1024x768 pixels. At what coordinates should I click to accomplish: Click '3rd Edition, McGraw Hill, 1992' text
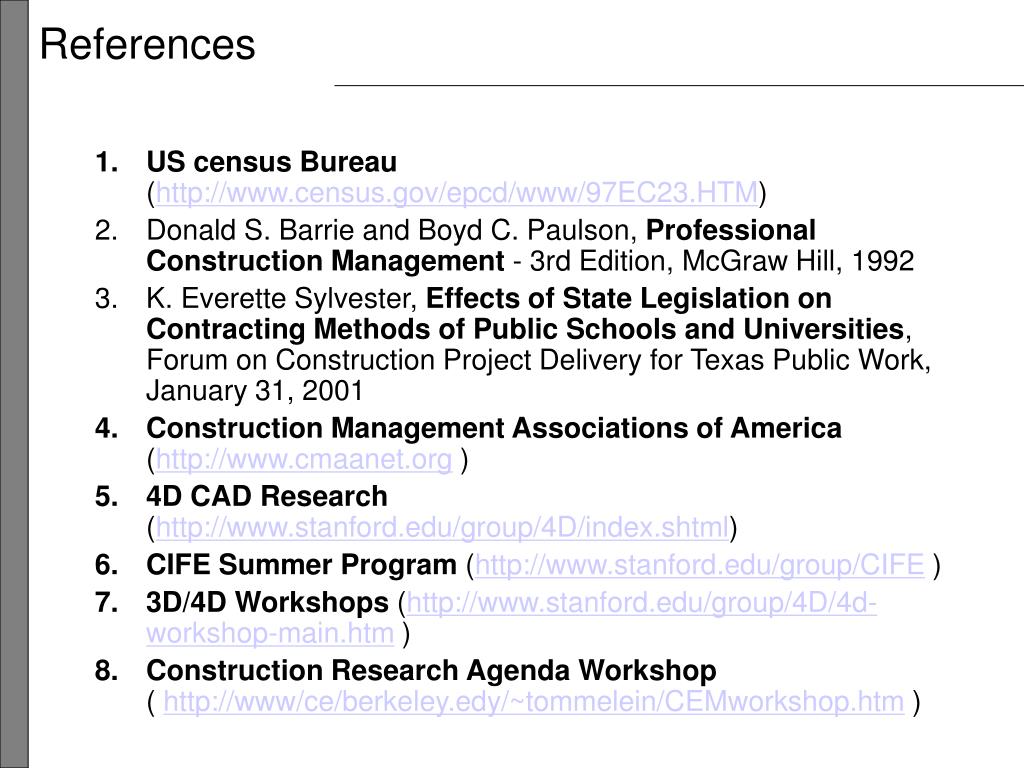pyautogui.click(x=722, y=262)
